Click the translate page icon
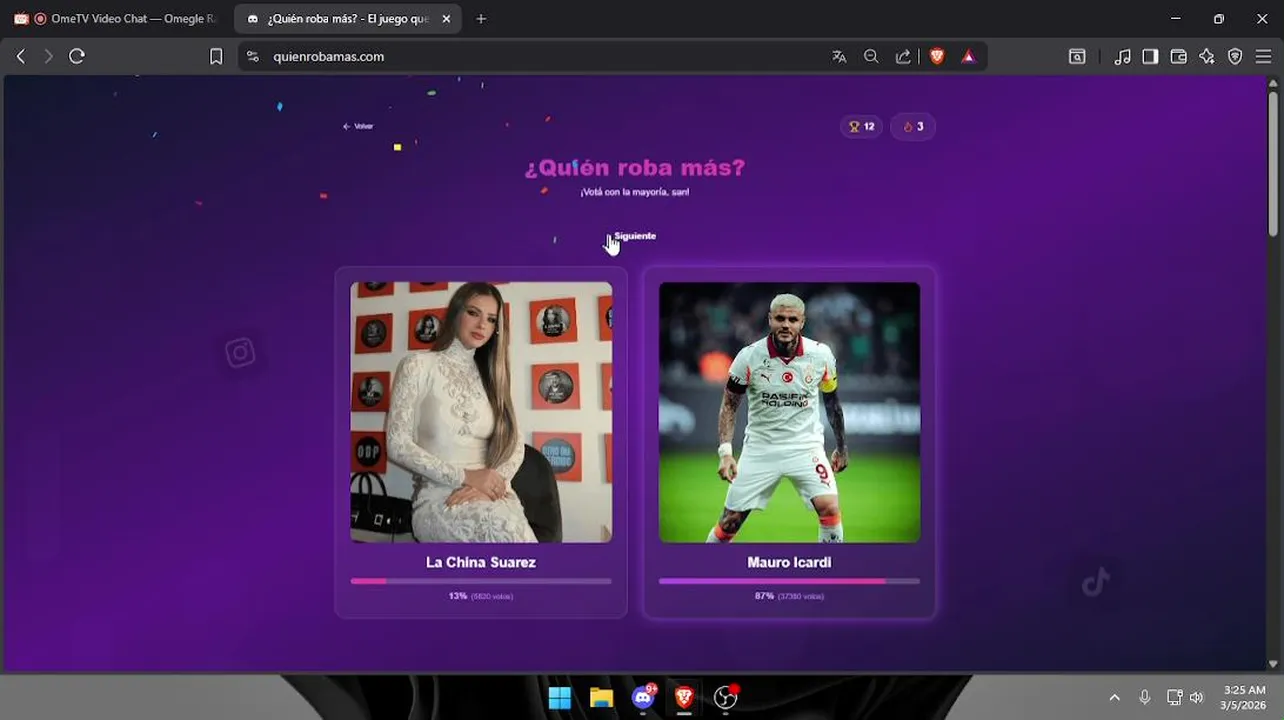This screenshot has width=1284, height=720. click(839, 57)
